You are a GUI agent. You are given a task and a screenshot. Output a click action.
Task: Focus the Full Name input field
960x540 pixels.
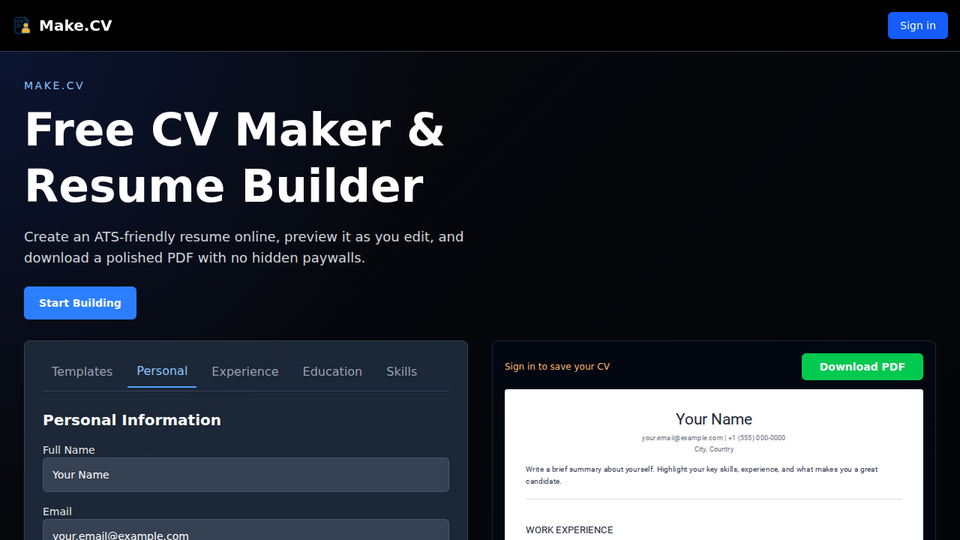point(246,474)
